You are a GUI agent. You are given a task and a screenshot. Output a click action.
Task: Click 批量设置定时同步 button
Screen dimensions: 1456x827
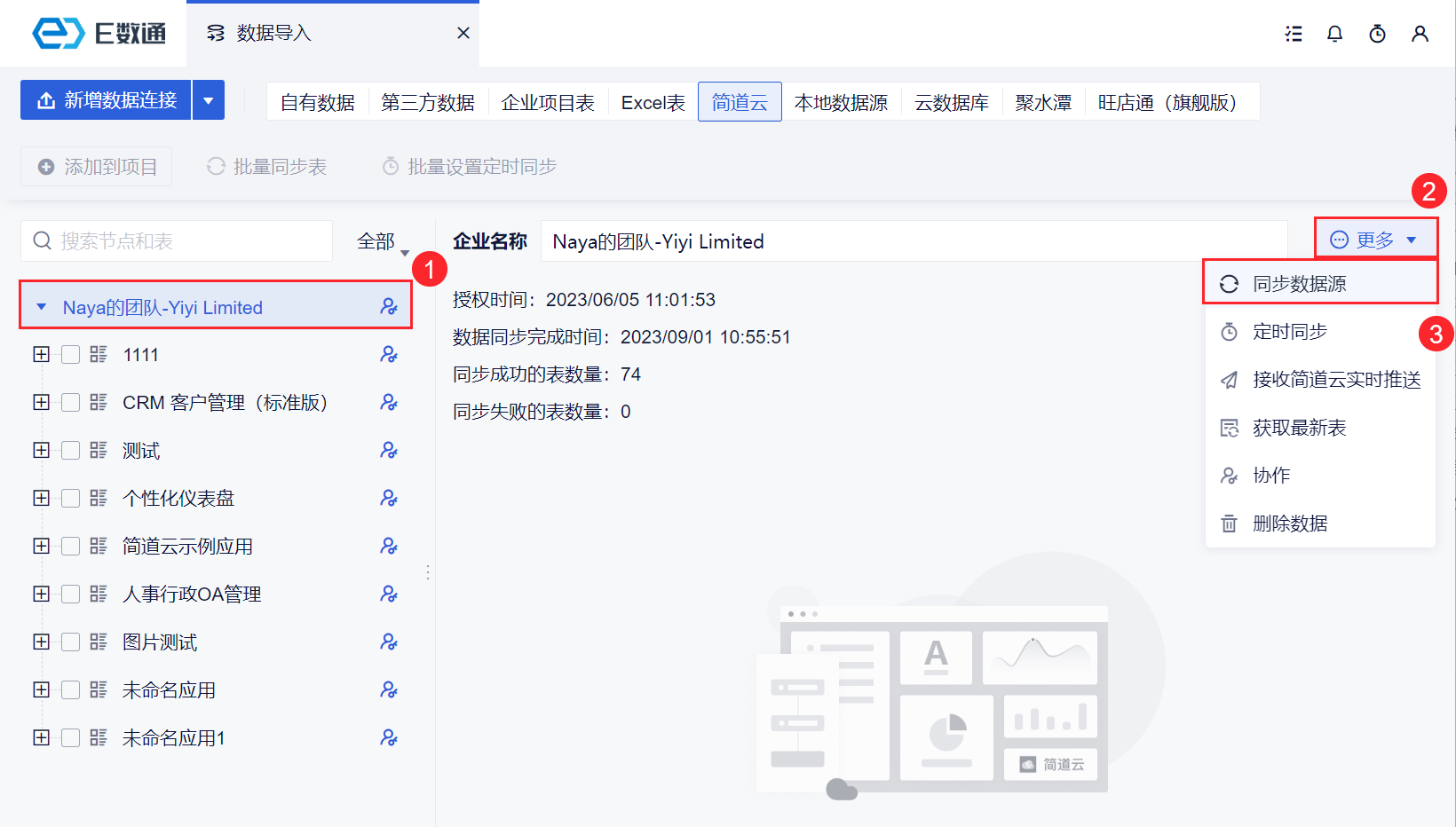(x=470, y=167)
